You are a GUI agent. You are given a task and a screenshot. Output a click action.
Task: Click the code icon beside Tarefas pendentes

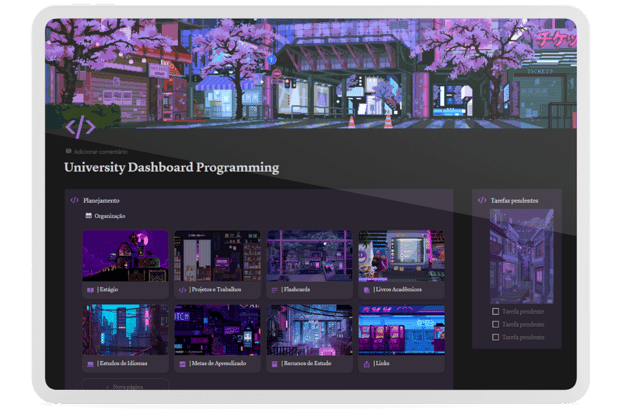482,200
